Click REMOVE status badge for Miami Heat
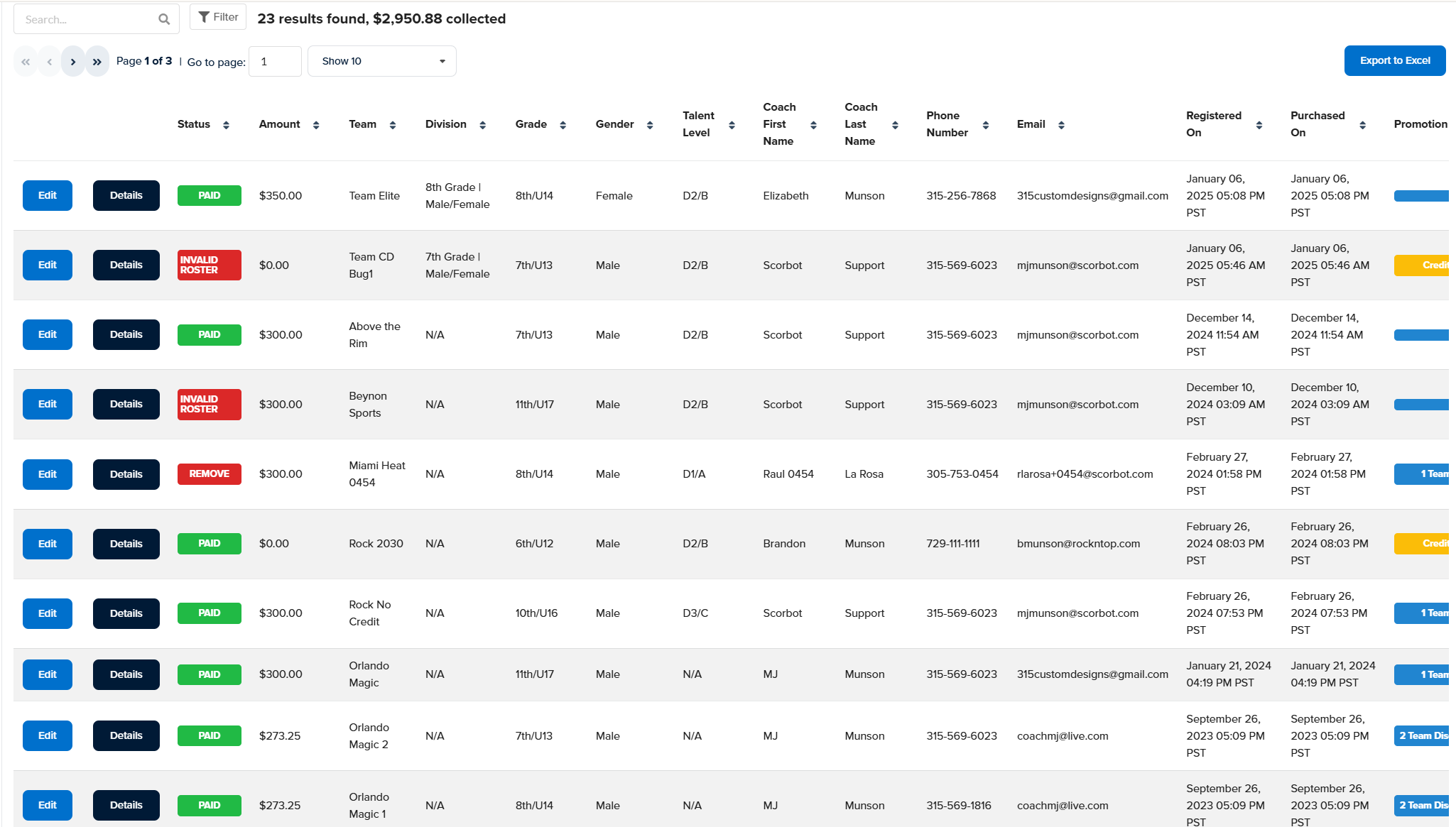Viewport: 1456px width, 827px height. (210, 474)
